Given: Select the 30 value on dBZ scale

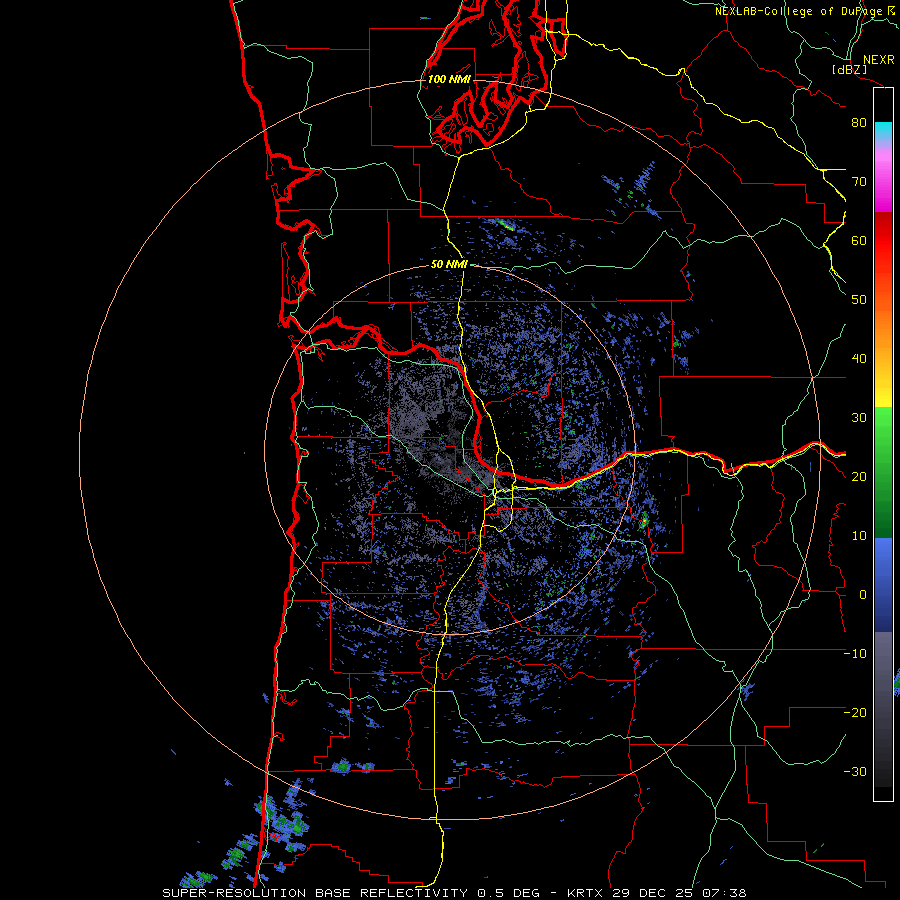Looking at the screenshot, I should point(859,417).
